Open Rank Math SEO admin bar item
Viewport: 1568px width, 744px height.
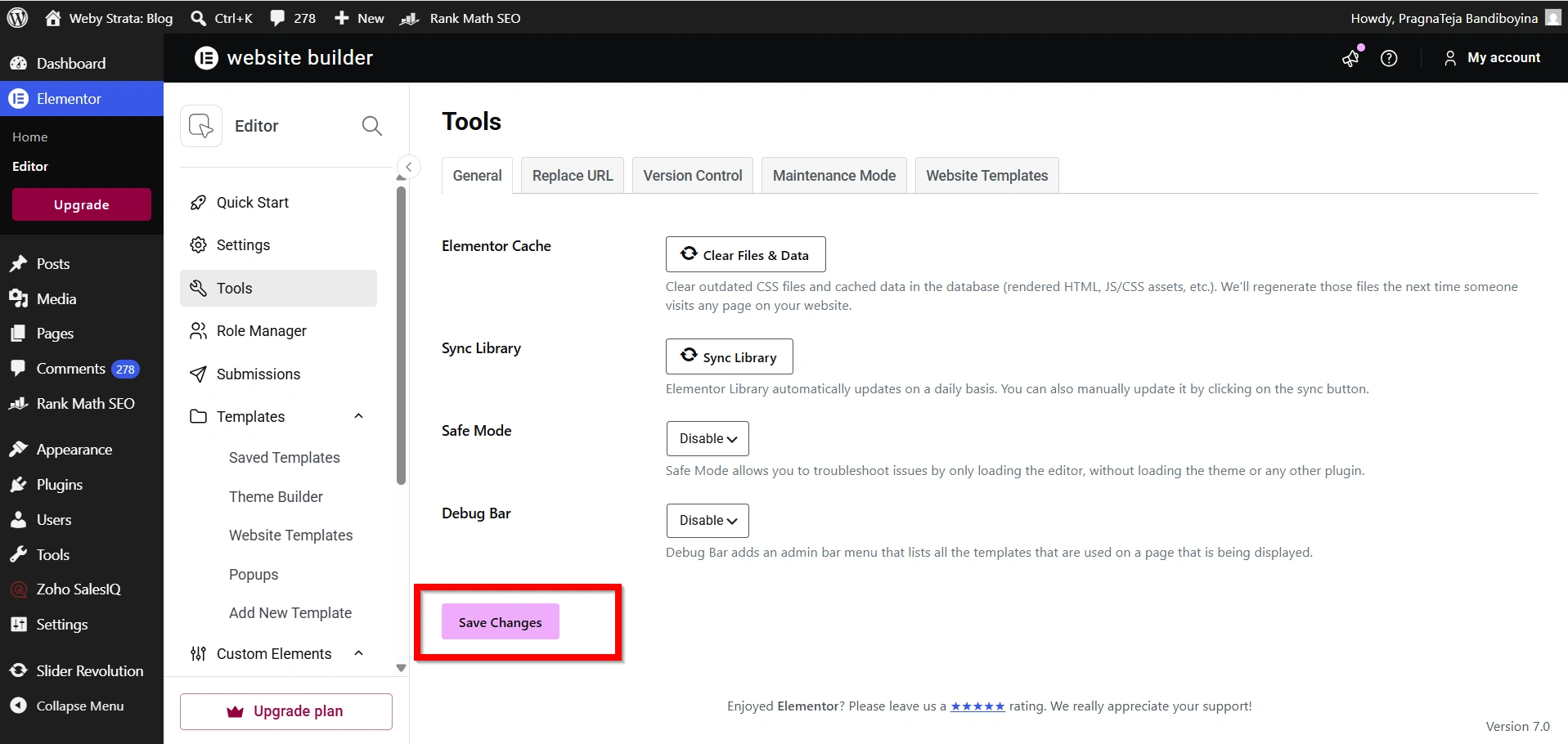(x=461, y=18)
